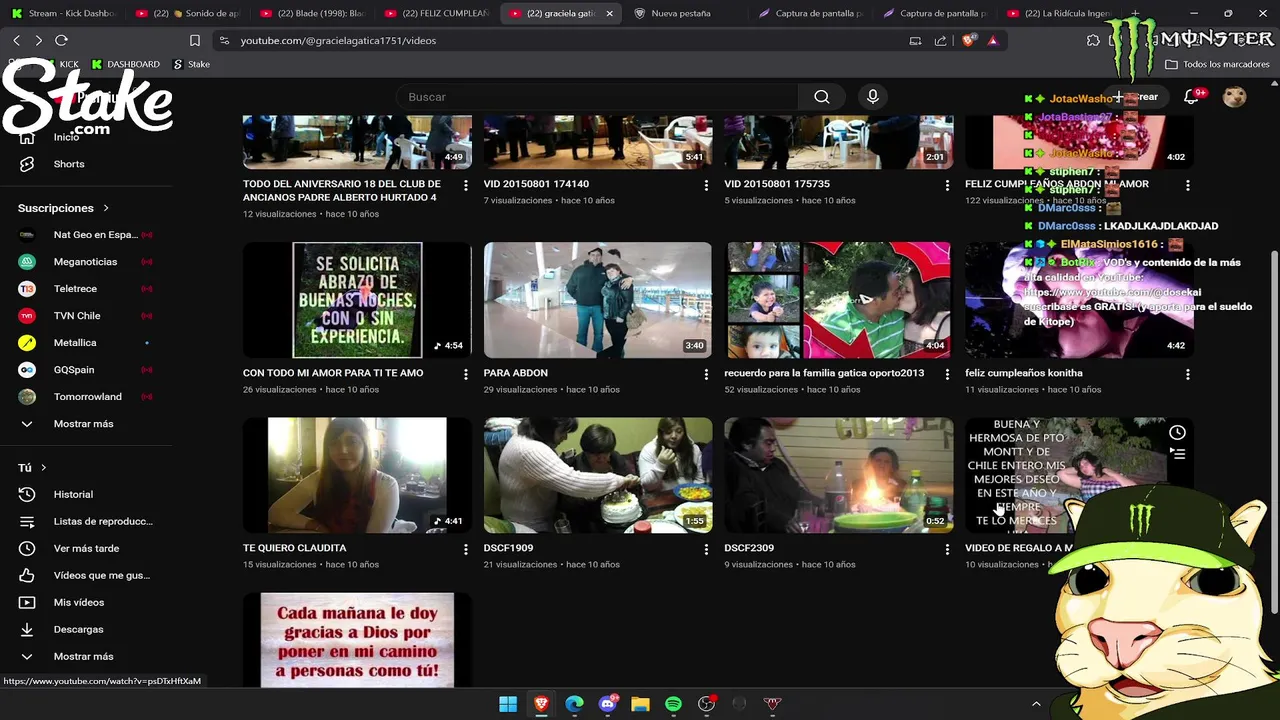1280x720 pixels.
Task: Show hidden system tray icons
Action: [x=1036, y=704]
